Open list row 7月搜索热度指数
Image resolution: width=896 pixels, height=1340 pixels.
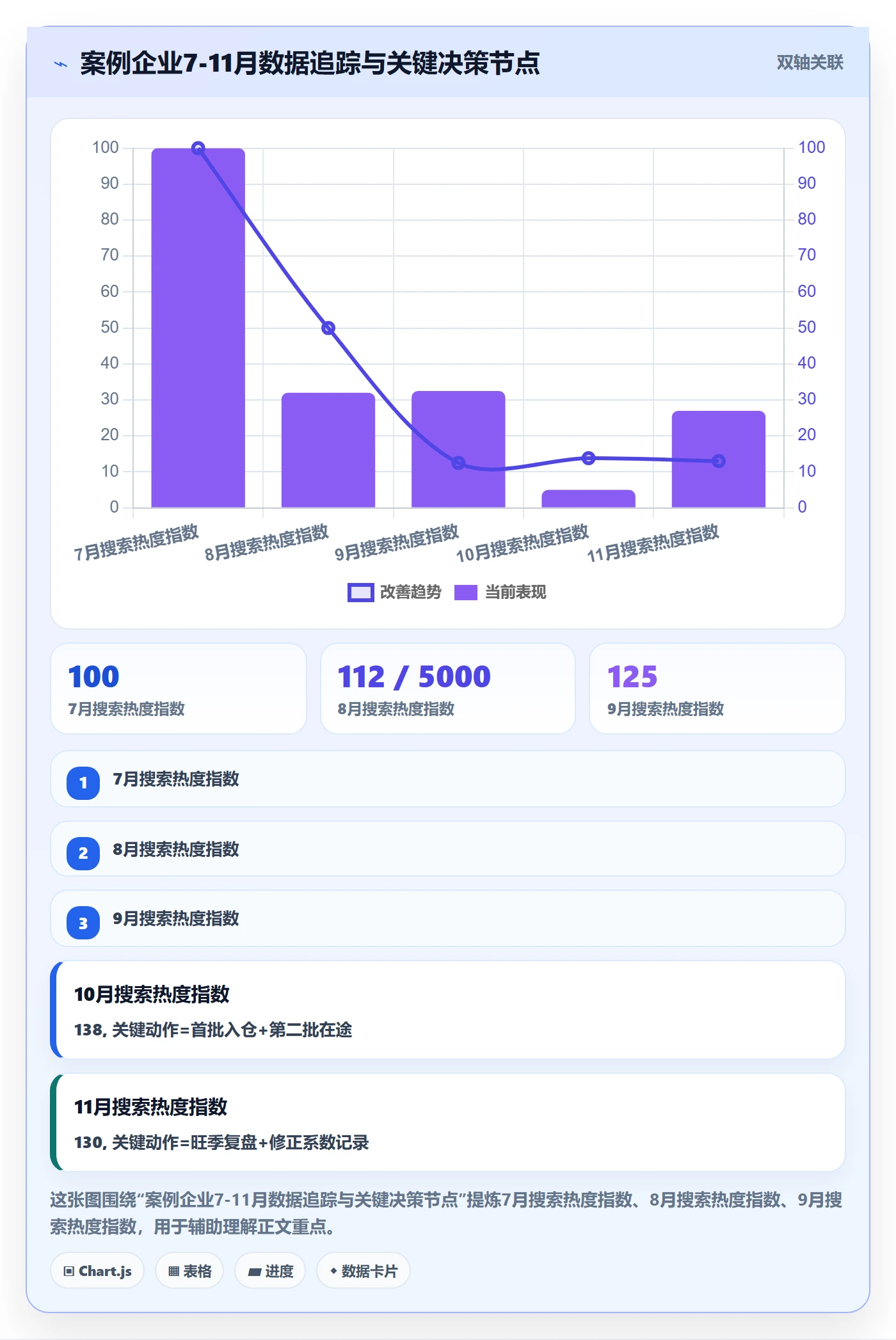[448, 779]
